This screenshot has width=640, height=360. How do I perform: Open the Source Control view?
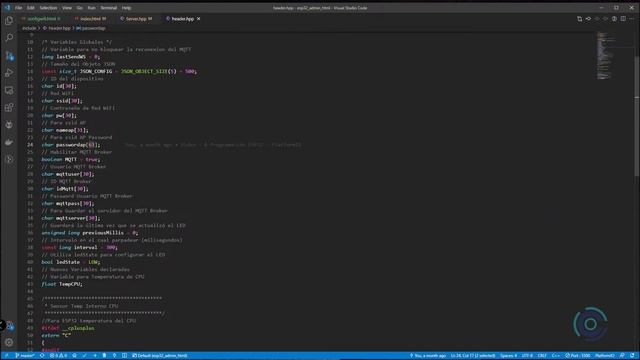9,56
